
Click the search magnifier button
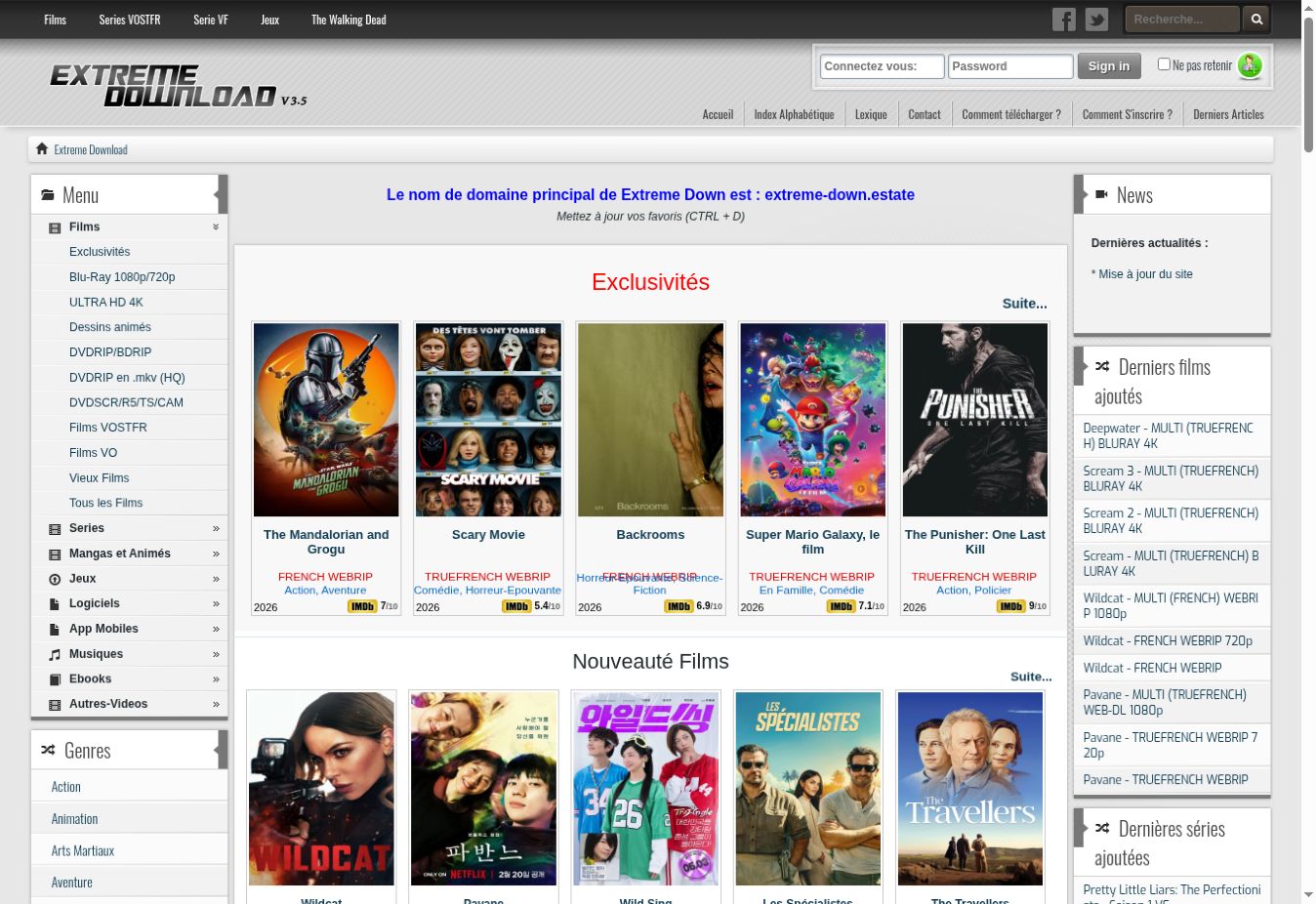tap(1256, 19)
